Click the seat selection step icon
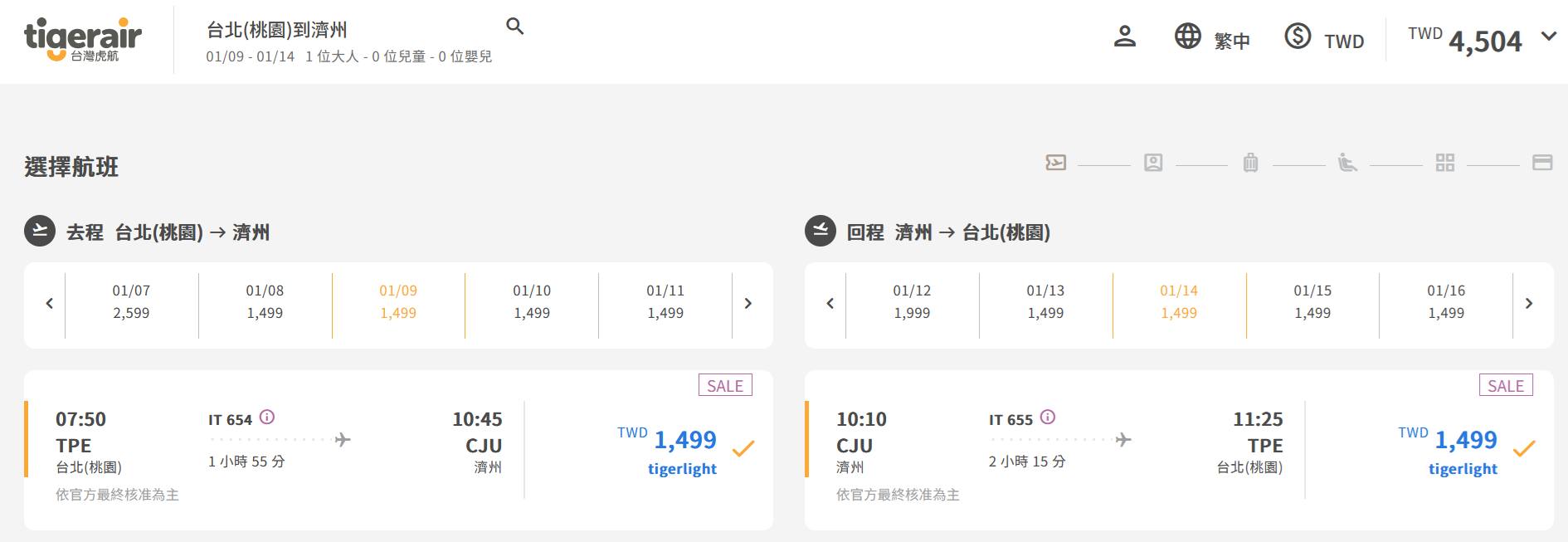Screen dimensions: 1568x542 (x=1347, y=163)
